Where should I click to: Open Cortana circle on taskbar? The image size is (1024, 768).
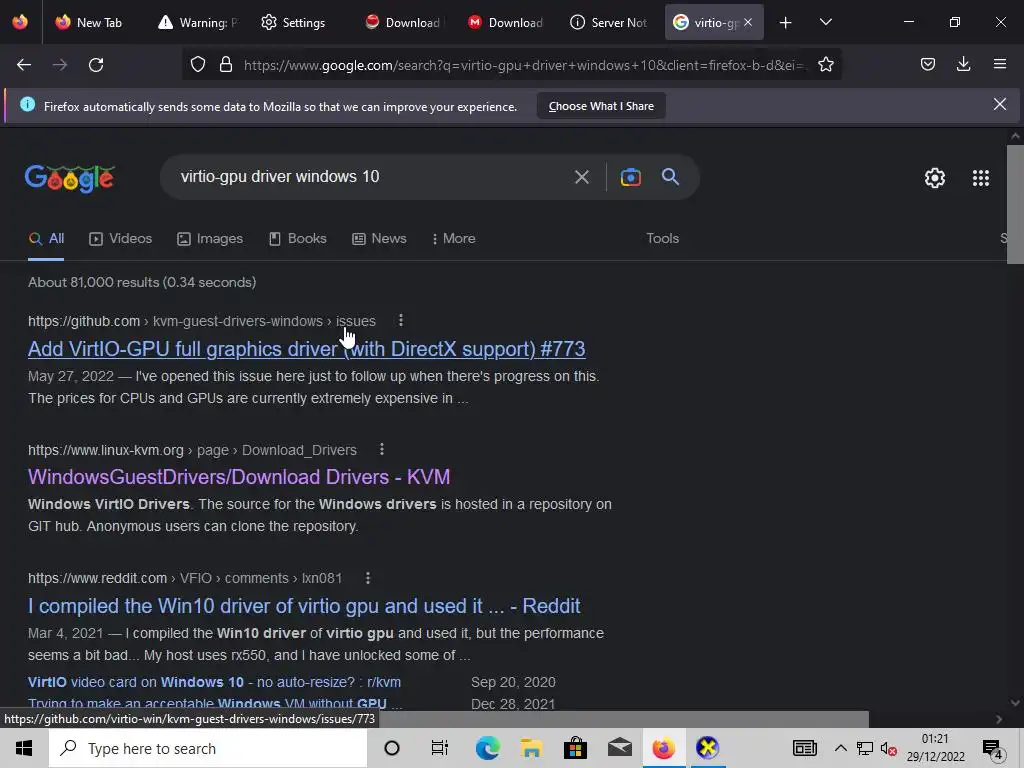[x=392, y=748]
